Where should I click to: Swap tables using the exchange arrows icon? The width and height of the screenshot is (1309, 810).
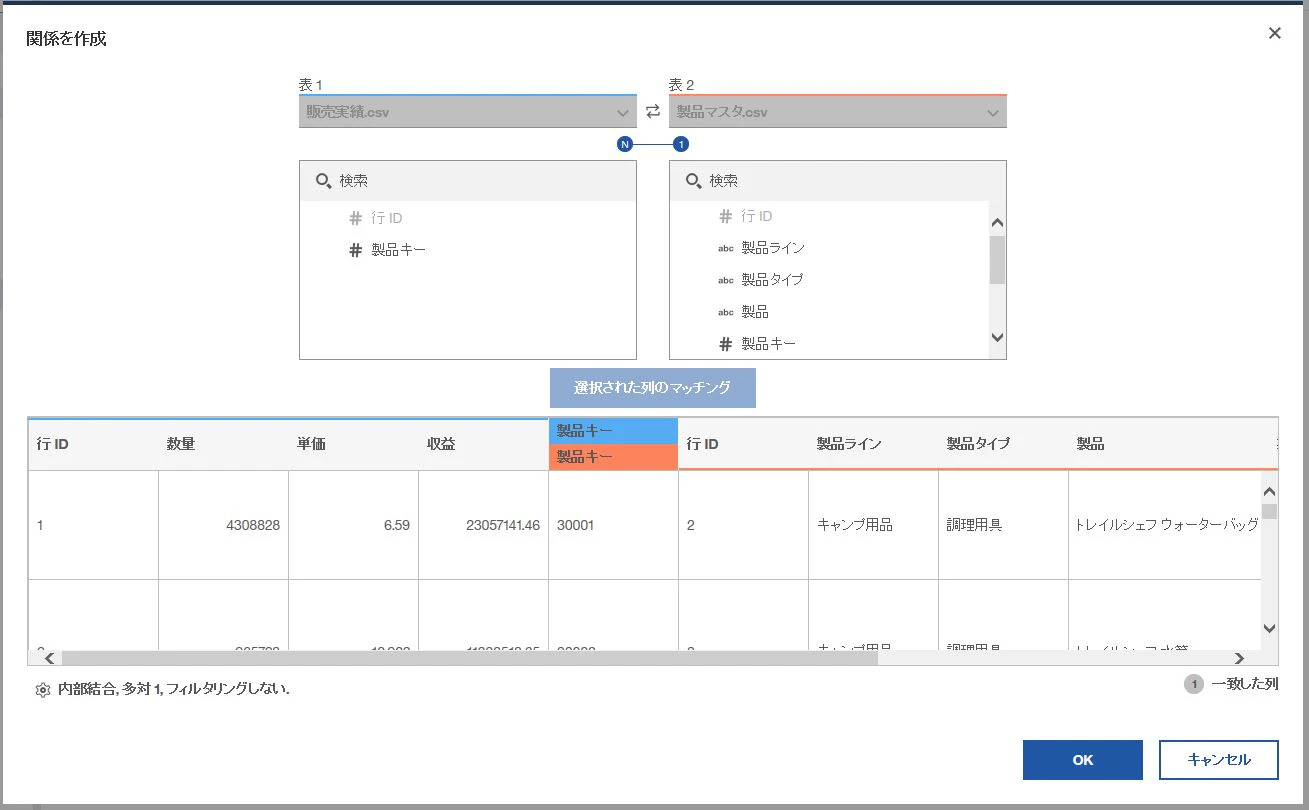pyautogui.click(x=653, y=112)
